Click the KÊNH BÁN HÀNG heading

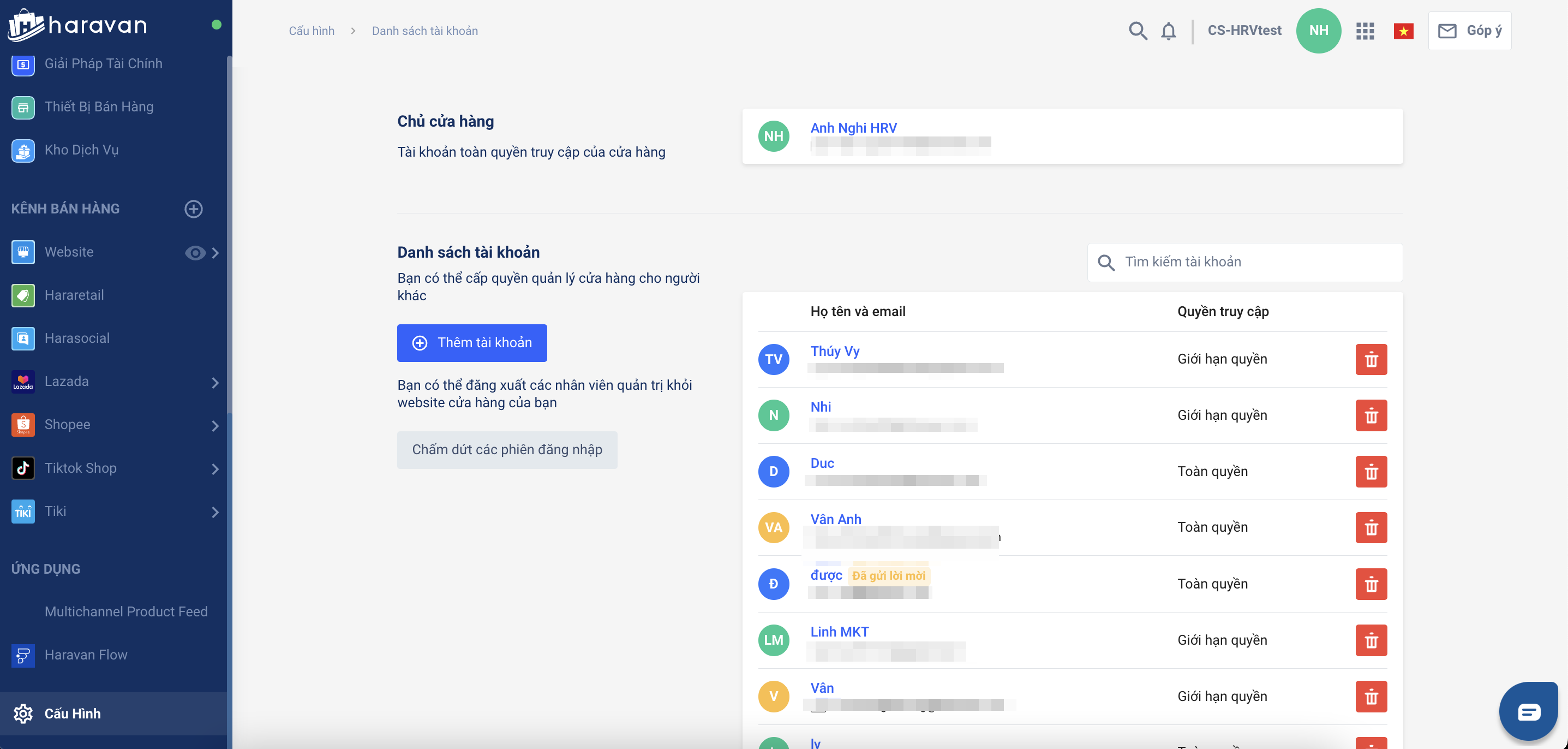click(x=65, y=208)
